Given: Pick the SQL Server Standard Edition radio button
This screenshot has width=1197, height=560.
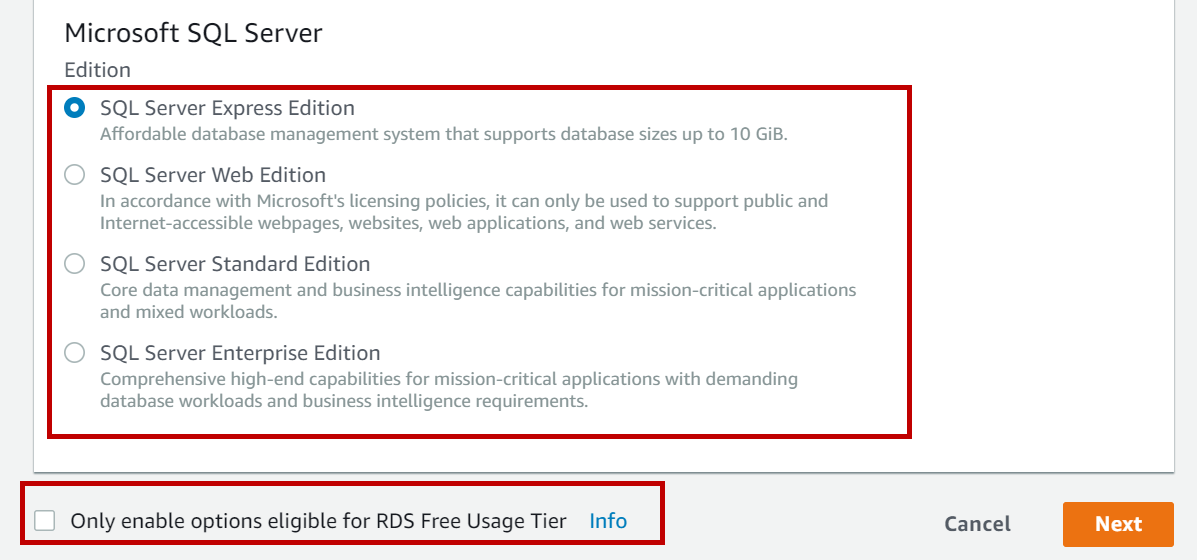Looking at the screenshot, I should 75,264.
